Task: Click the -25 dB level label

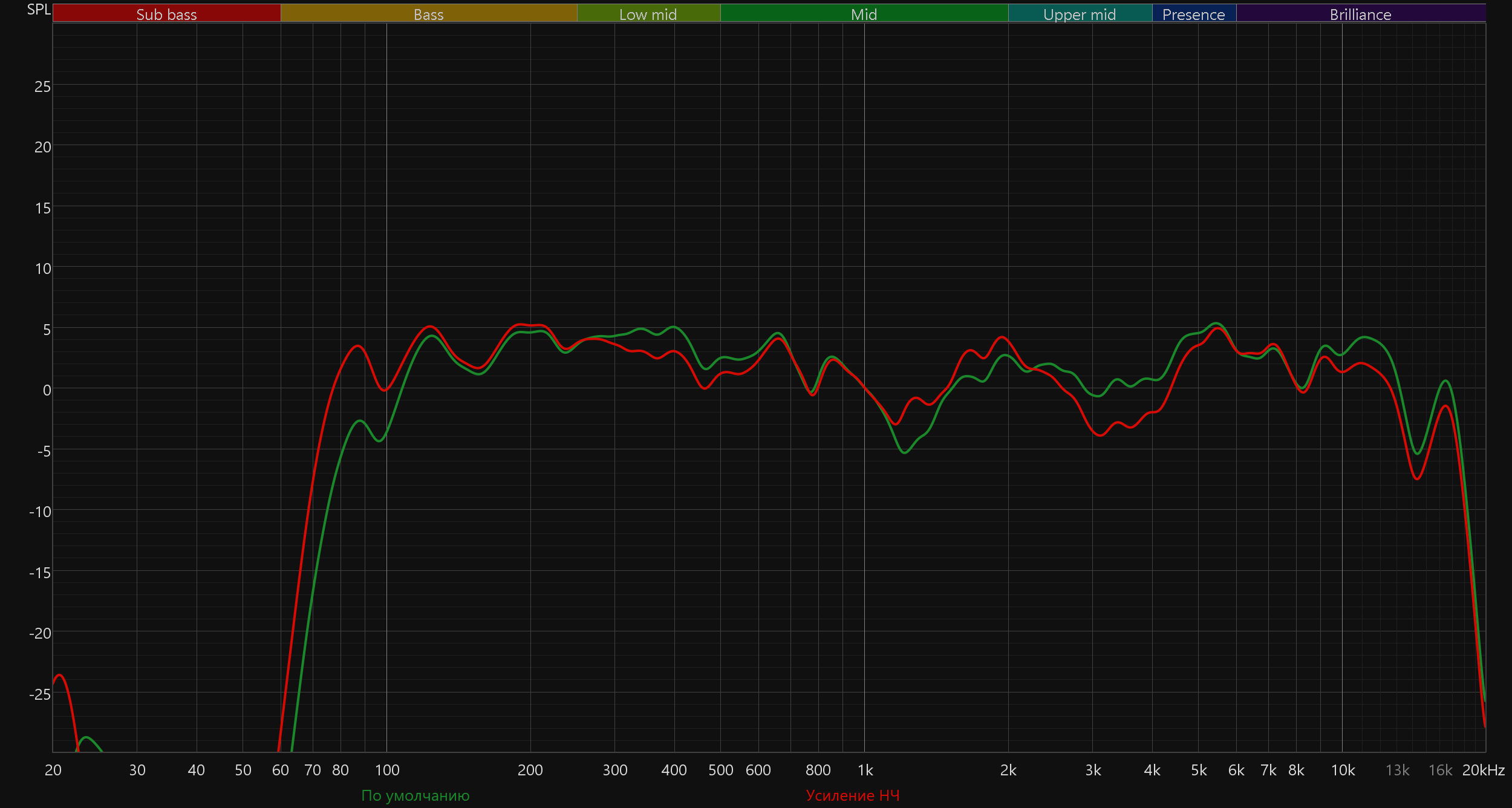Action: tap(40, 694)
